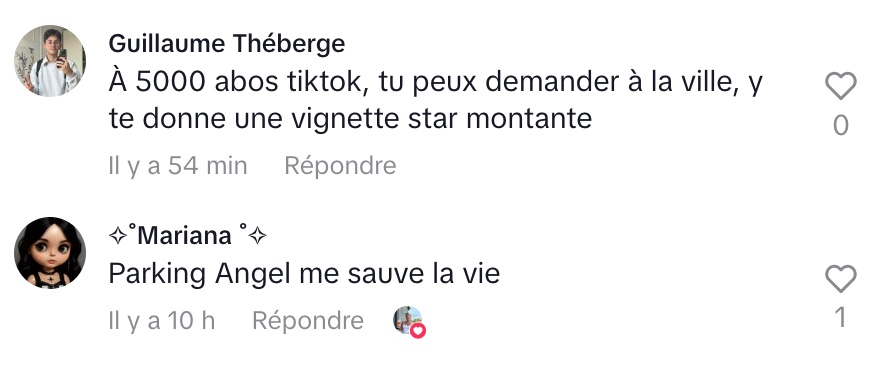Click the 'Il y a 10 h' timestamp
Screen dimensions: 896x376
tap(162, 321)
